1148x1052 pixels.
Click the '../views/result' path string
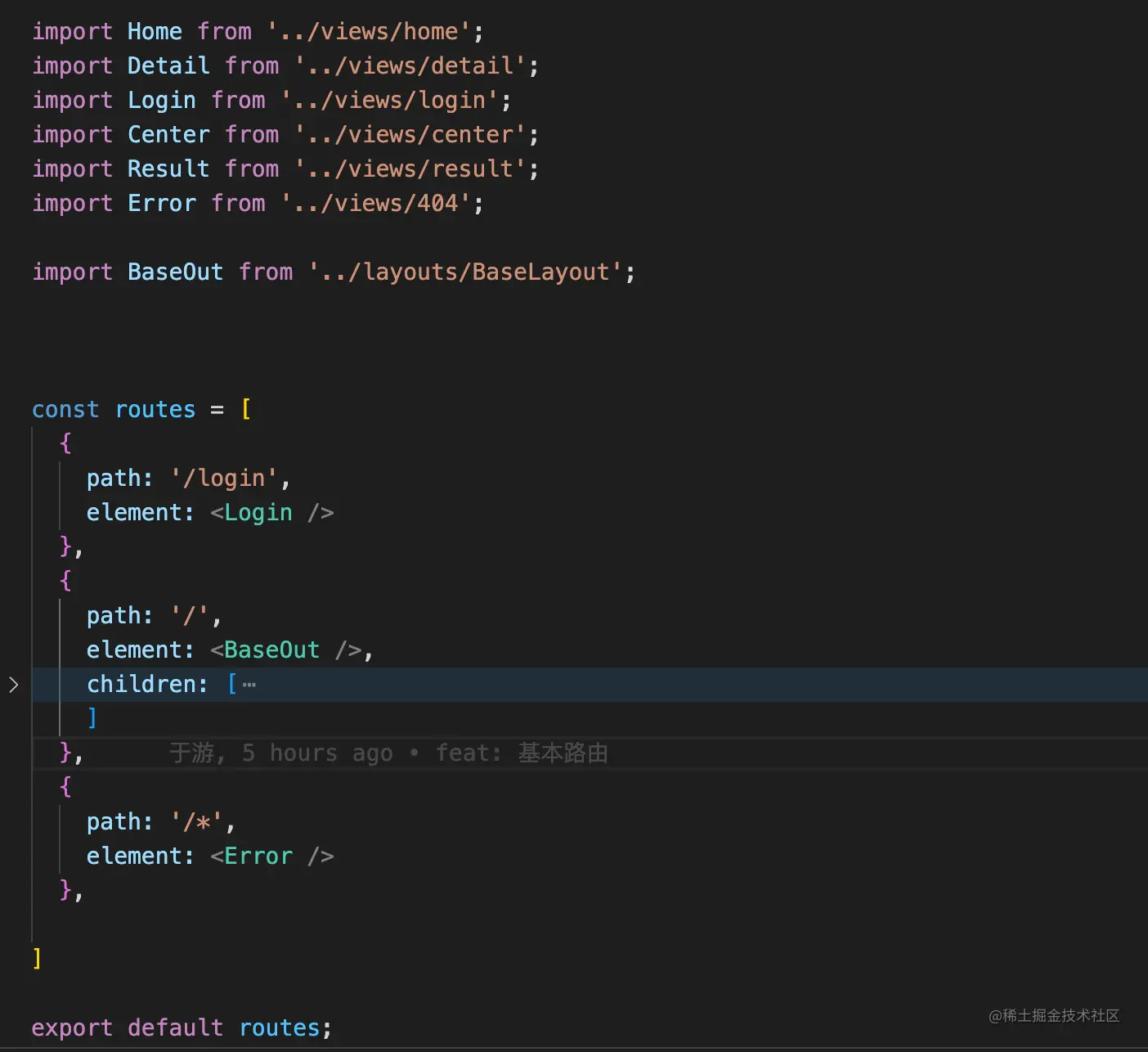410,169
